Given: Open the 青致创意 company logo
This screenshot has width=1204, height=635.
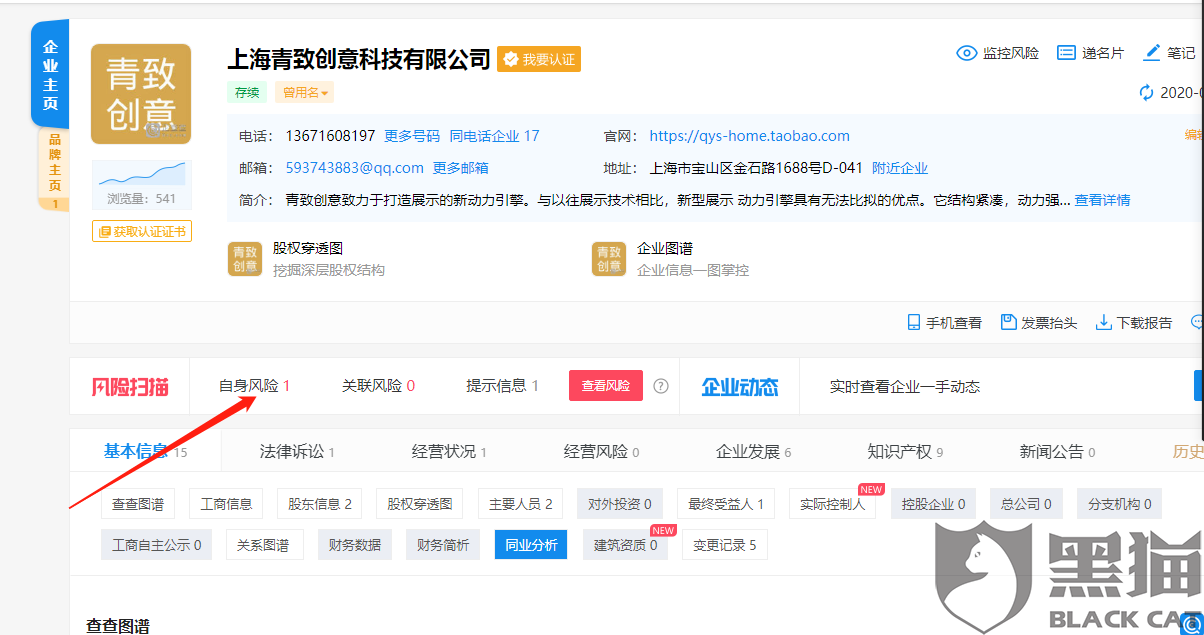Looking at the screenshot, I should coord(141,94).
